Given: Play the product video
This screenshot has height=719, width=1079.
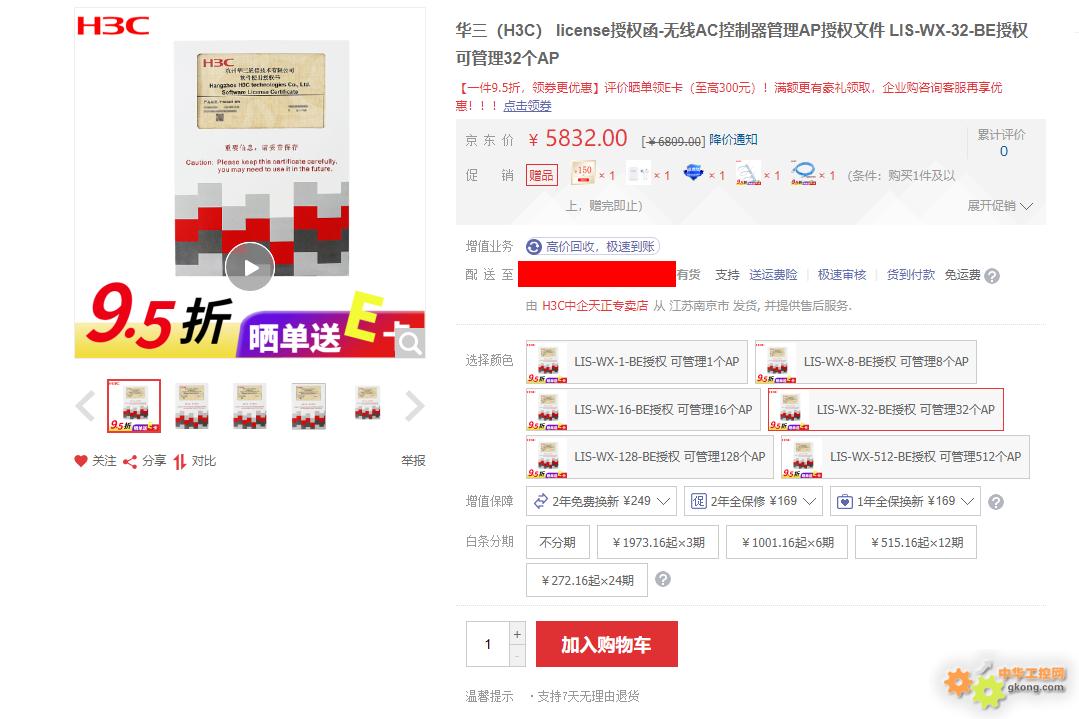Looking at the screenshot, I should (250, 267).
